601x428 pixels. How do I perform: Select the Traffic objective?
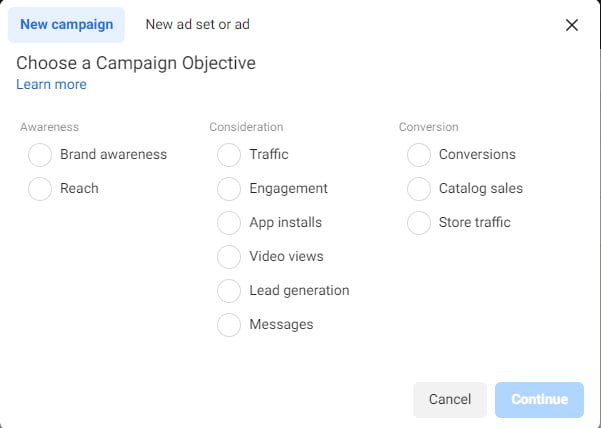(229, 154)
